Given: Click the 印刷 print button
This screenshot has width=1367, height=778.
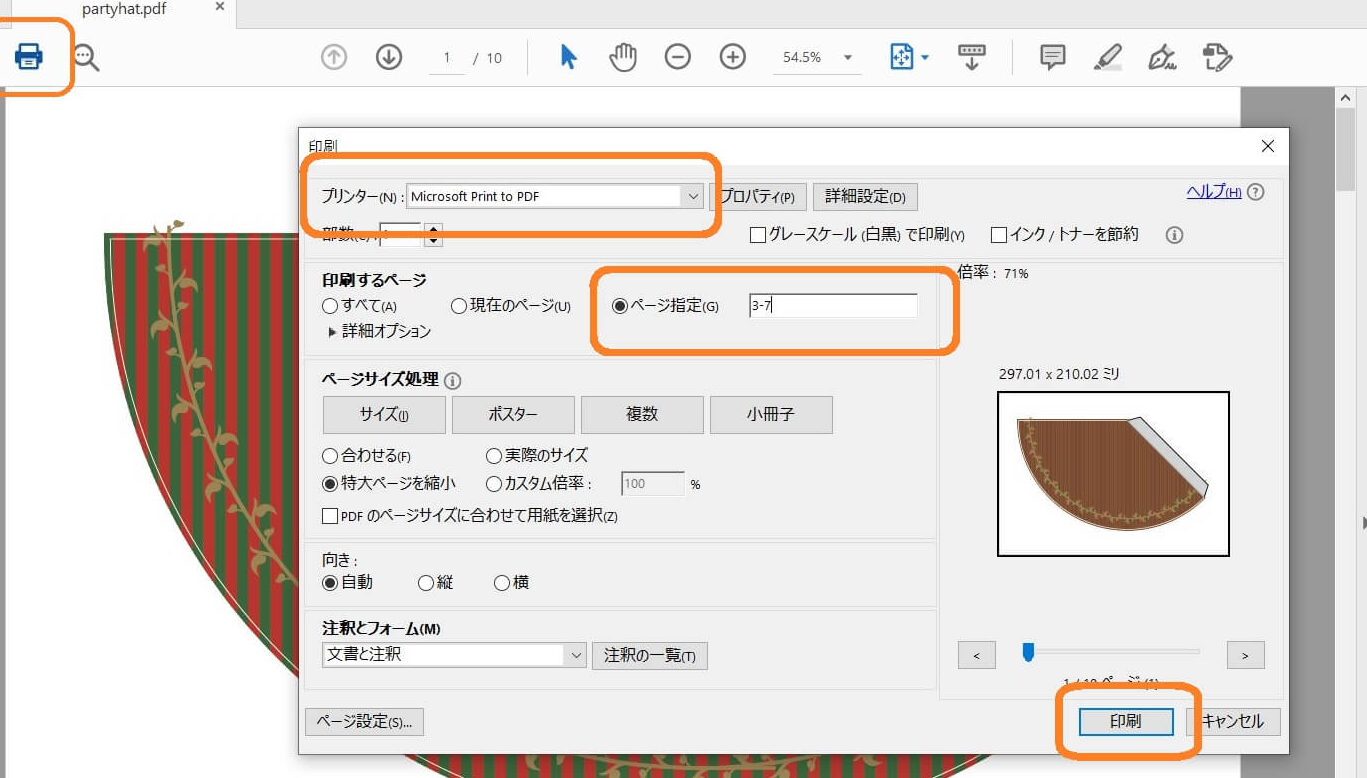Looking at the screenshot, I should (x=1126, y=721).
